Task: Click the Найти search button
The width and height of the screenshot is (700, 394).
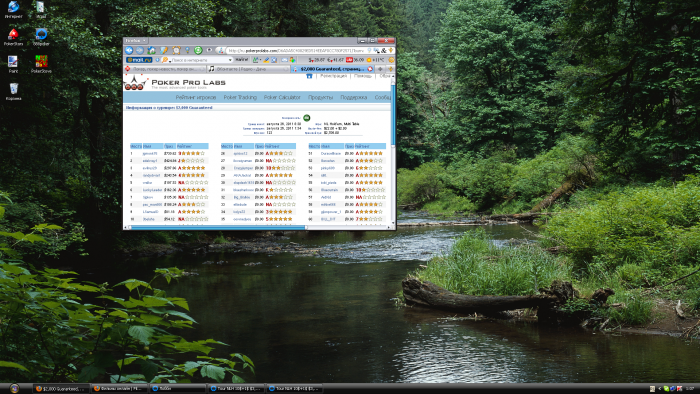Action: click(242, 60)
